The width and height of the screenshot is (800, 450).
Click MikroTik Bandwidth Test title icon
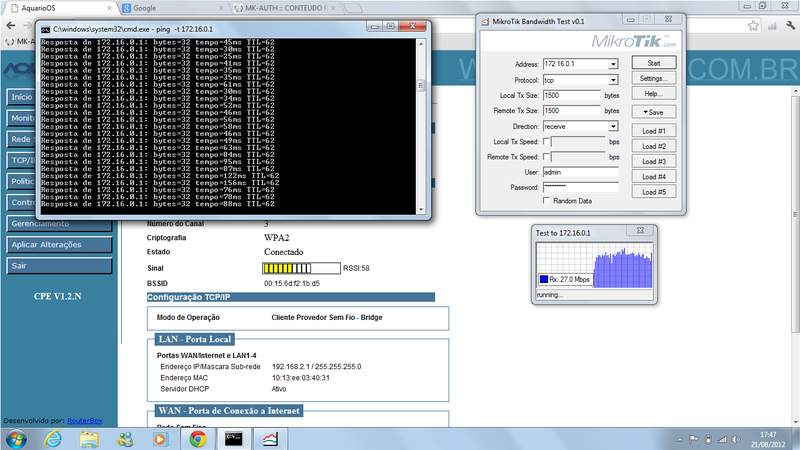point(485,21)
